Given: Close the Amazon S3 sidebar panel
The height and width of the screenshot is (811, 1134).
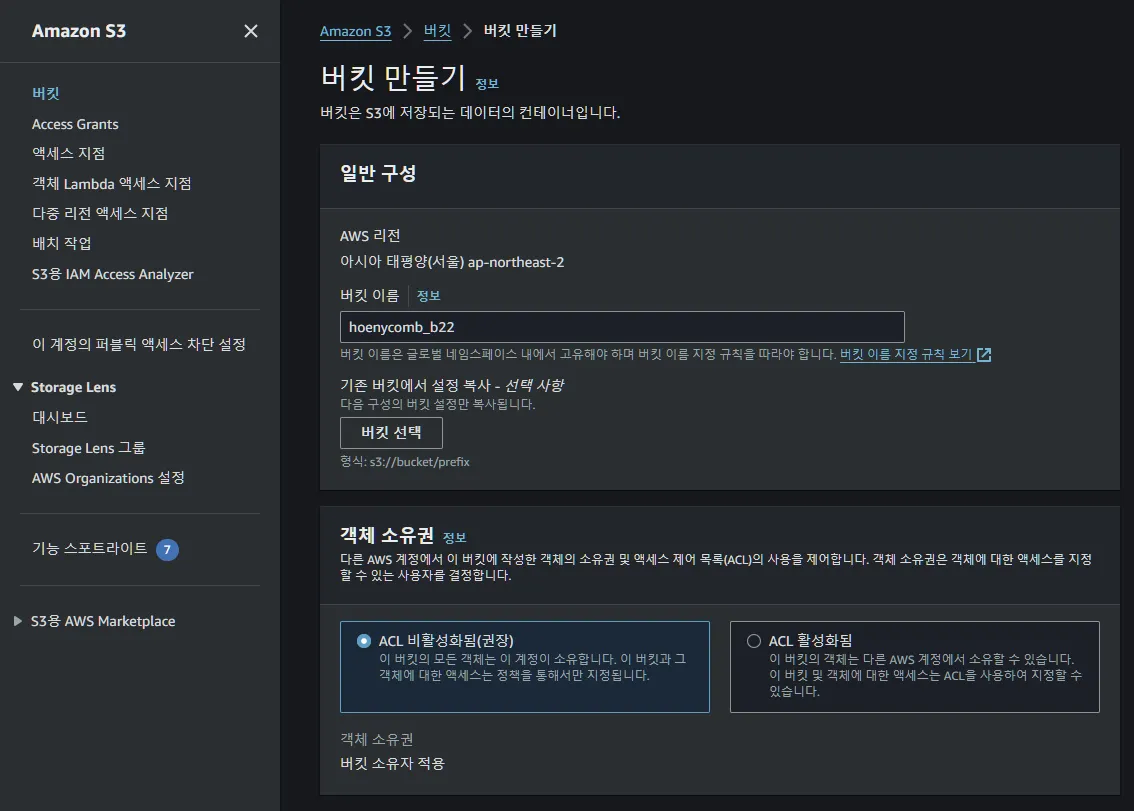Looking at the screenshot, I should coord(250,31).
